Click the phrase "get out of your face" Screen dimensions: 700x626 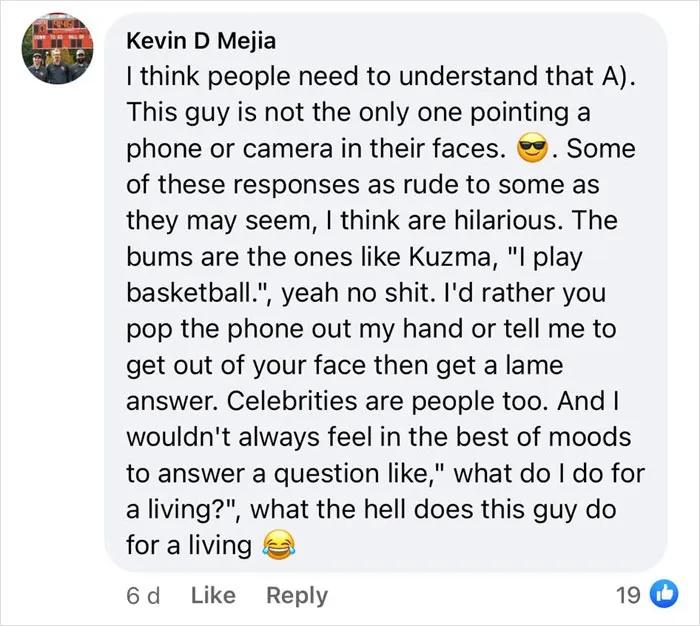point(246,365)
